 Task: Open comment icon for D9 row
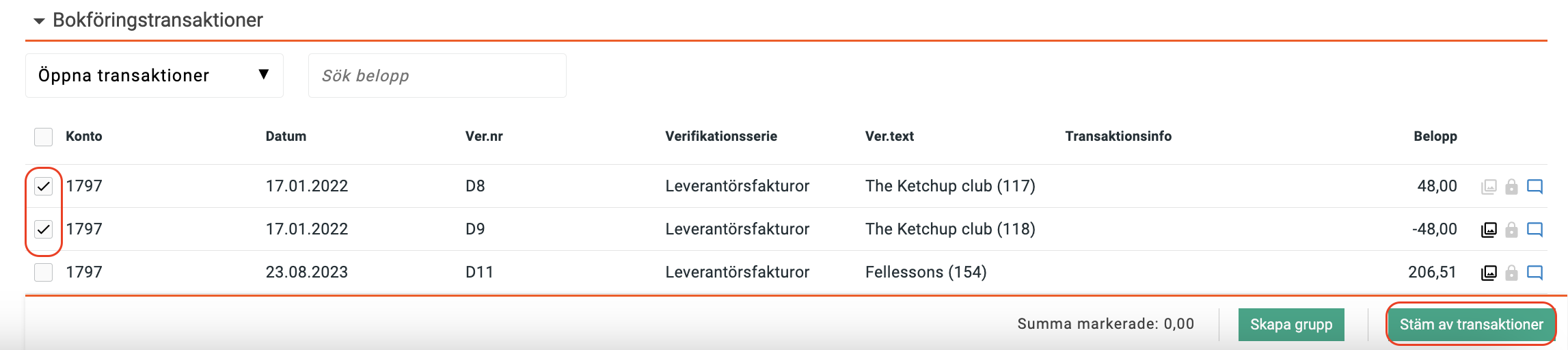coord(1535,230)
